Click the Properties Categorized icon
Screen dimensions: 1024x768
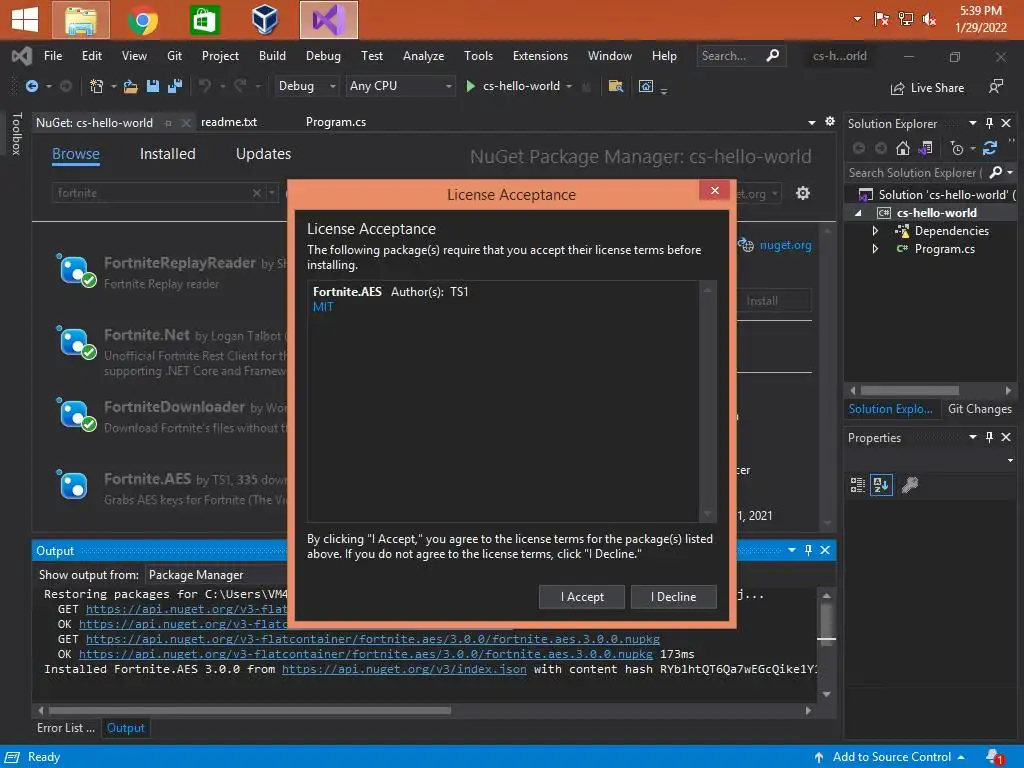click(857, 485)
